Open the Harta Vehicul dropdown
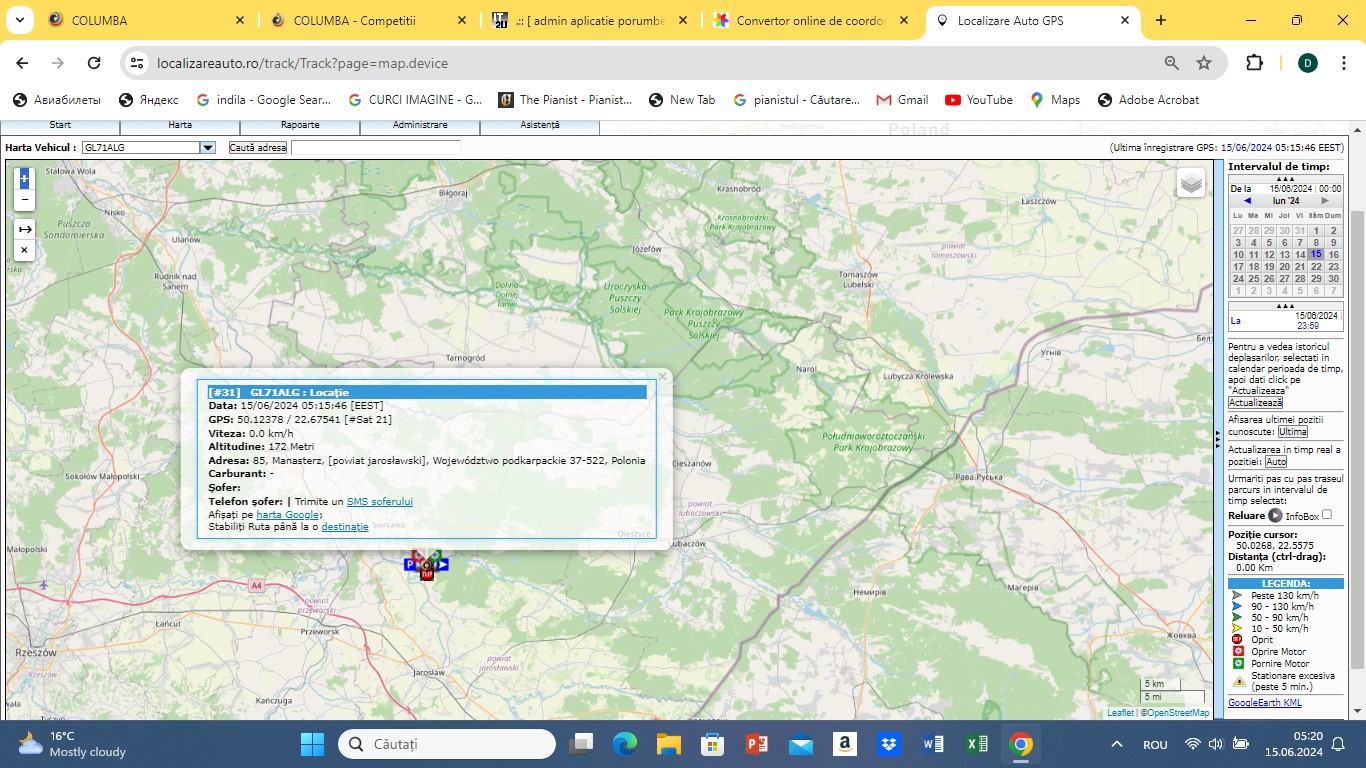 208,148
